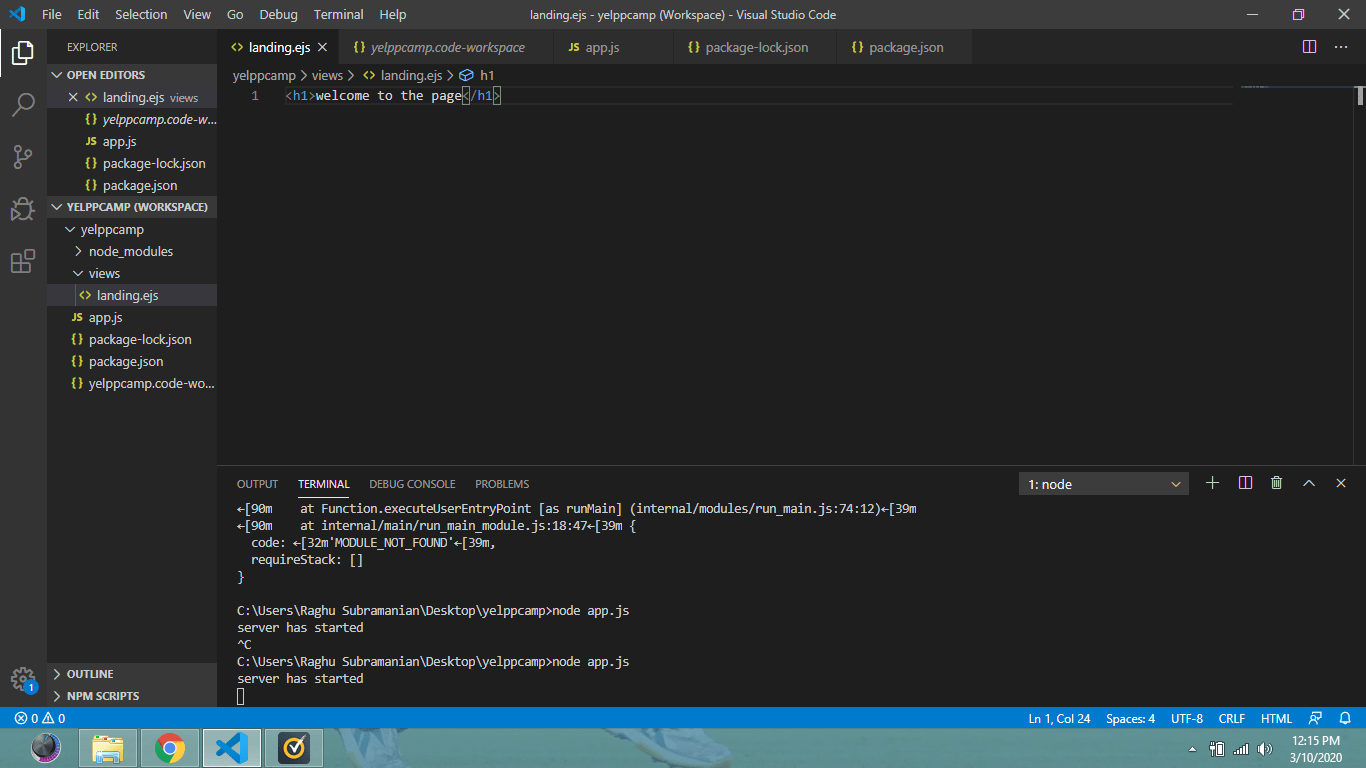Open the '1: node' terminal dropdown
The image size is (1366, 768).
point(1103,483)
